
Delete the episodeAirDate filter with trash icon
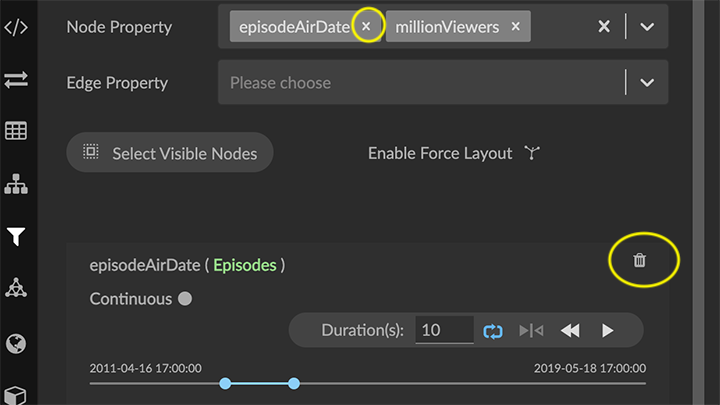click(640, 261)
